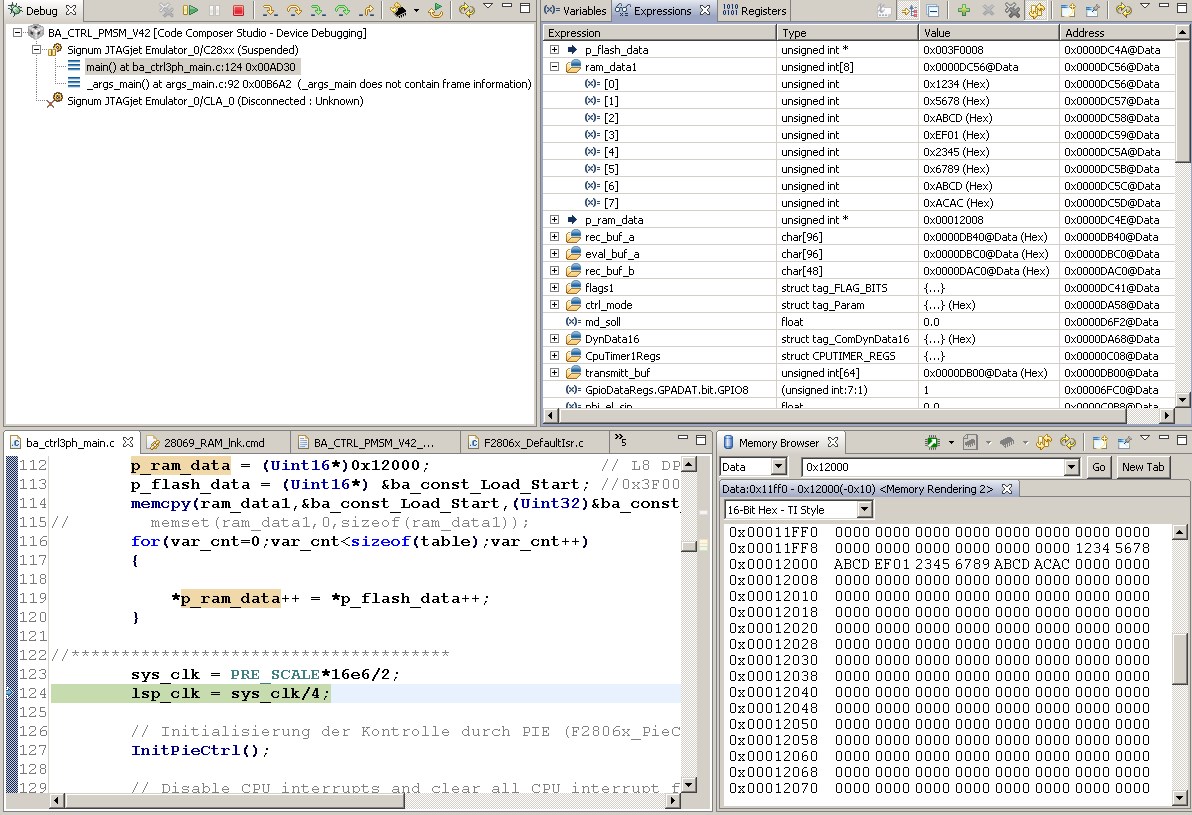
Task: Click Collapse All in the Expressions view
Action: point(933,11)
